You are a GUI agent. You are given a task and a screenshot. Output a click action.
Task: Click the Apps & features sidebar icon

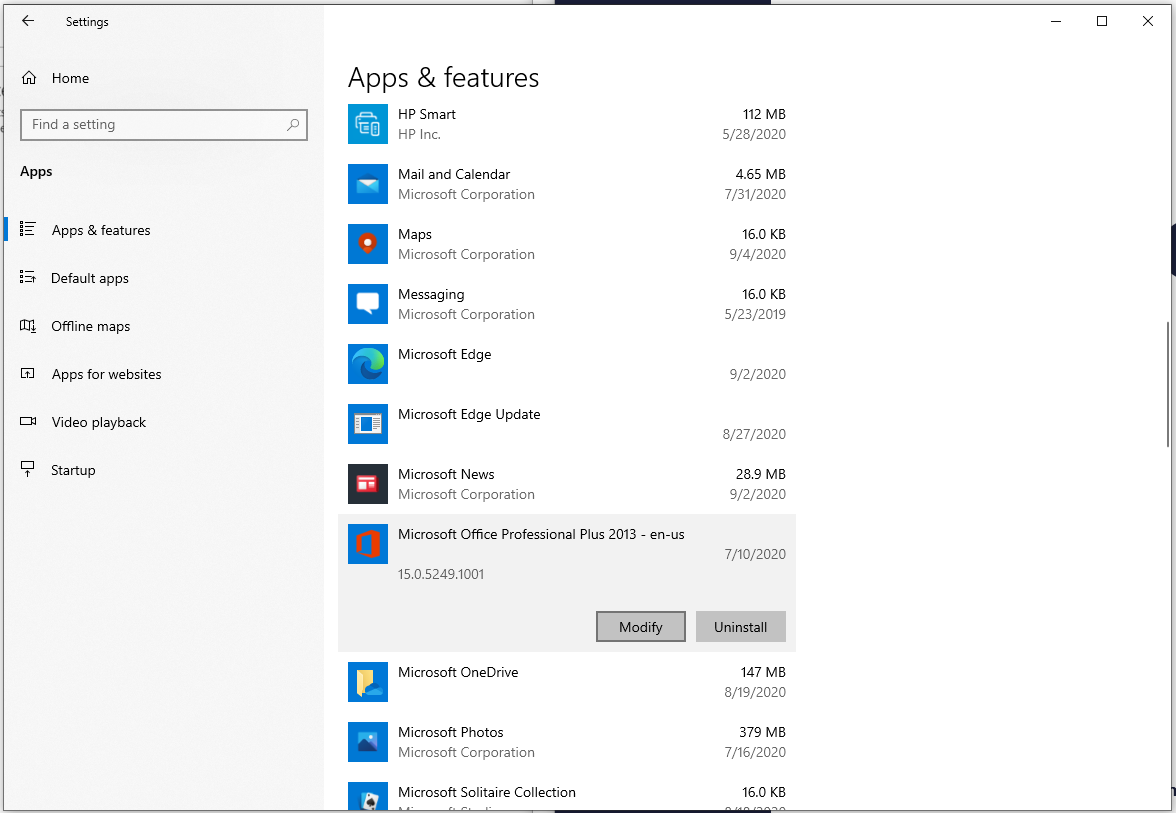click(28, 230)
